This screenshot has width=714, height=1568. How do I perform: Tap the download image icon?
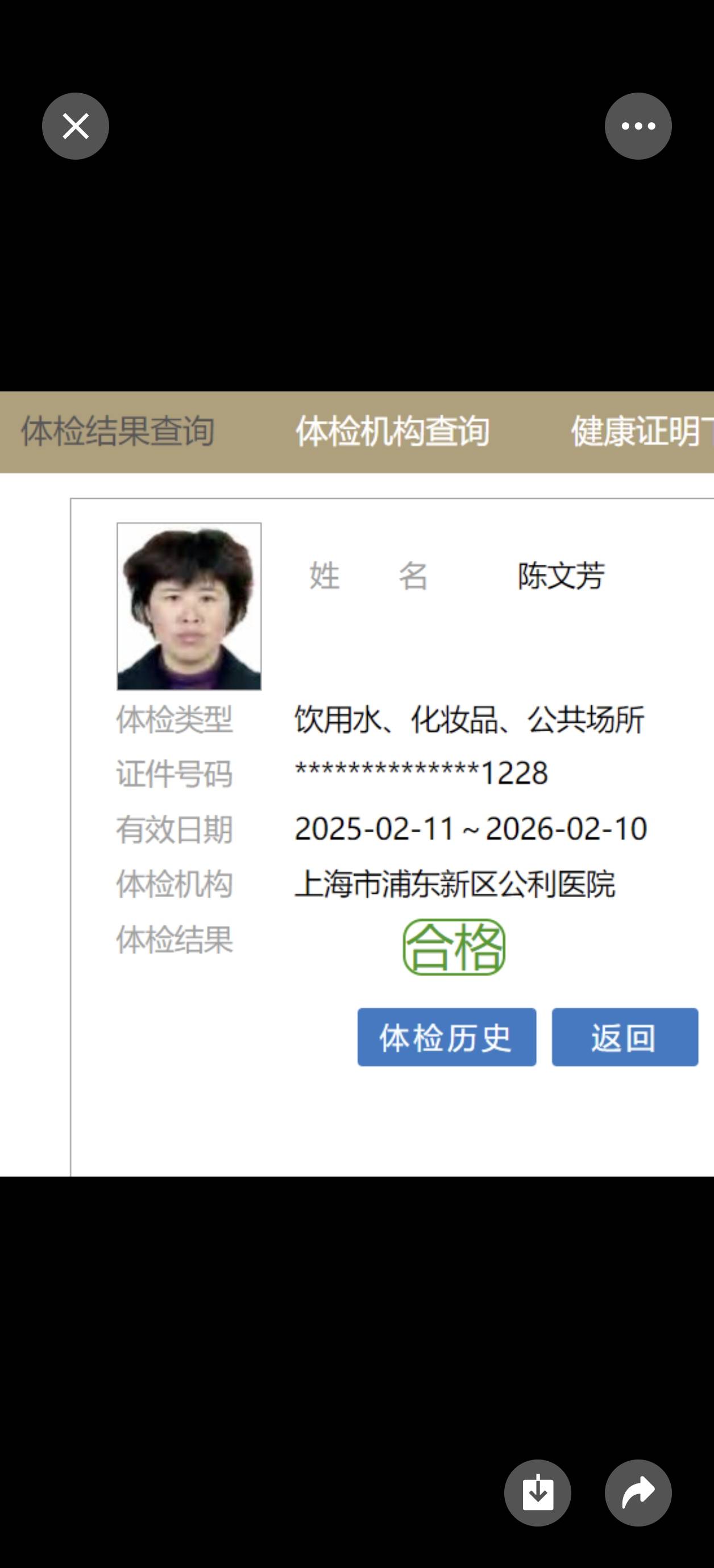point(537,1492)
